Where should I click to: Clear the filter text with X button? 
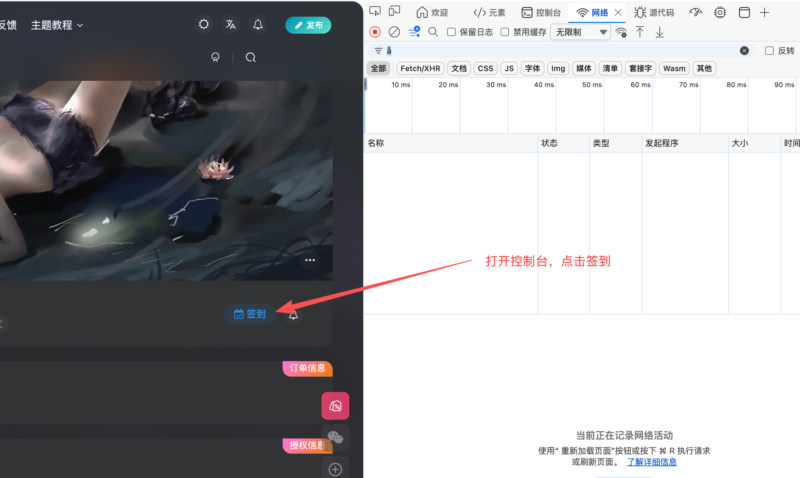pyautogui.click(x=744, y=51)
